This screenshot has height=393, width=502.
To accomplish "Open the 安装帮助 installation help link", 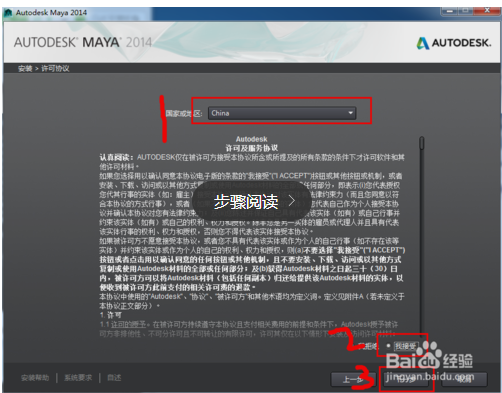I will pos(35,378).
